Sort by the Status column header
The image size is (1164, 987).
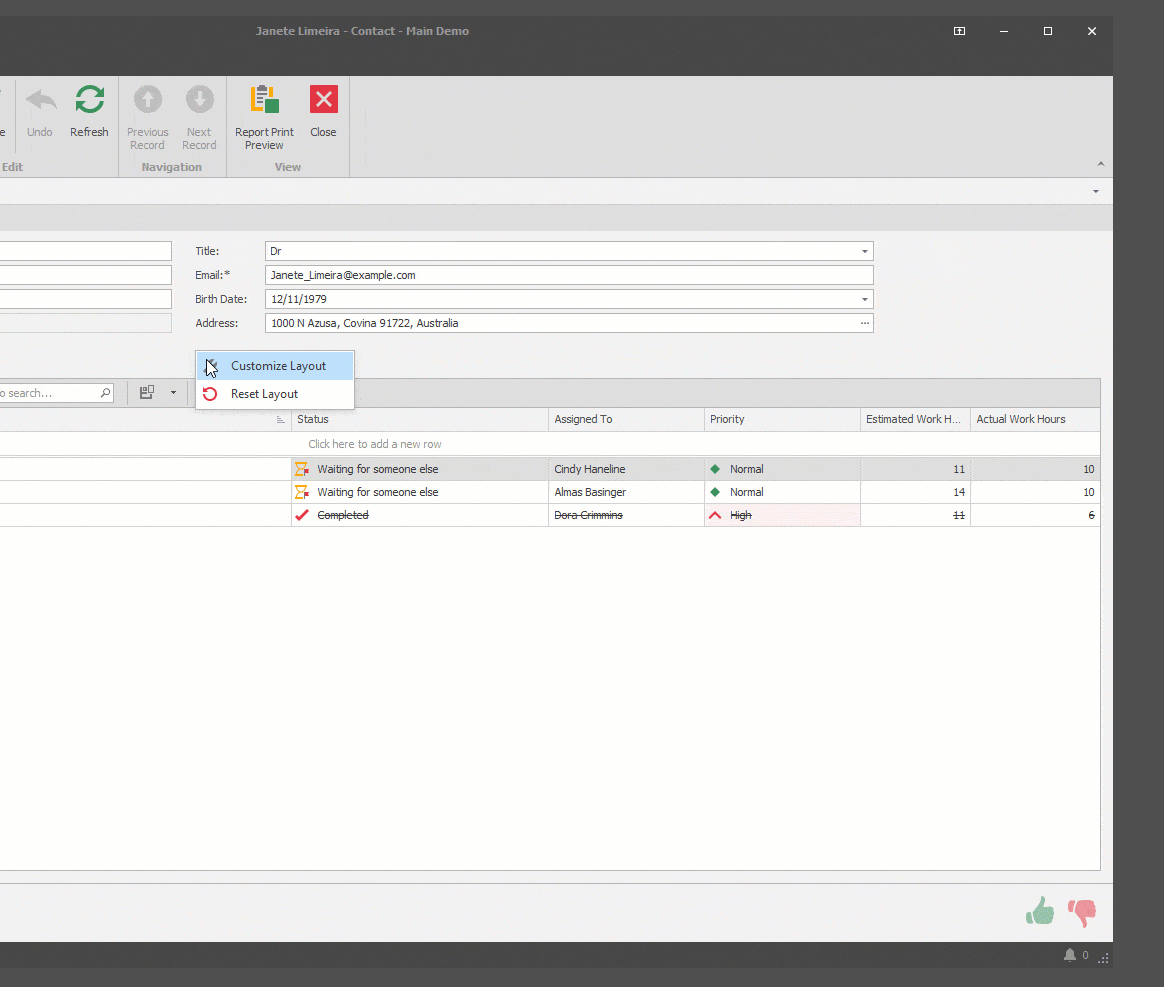point(419,419)
